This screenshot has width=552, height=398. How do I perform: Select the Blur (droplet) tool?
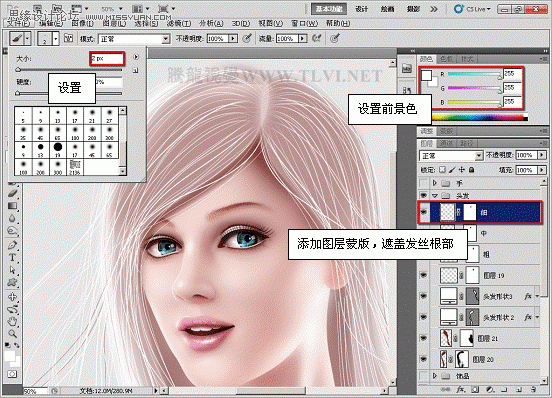12,219
